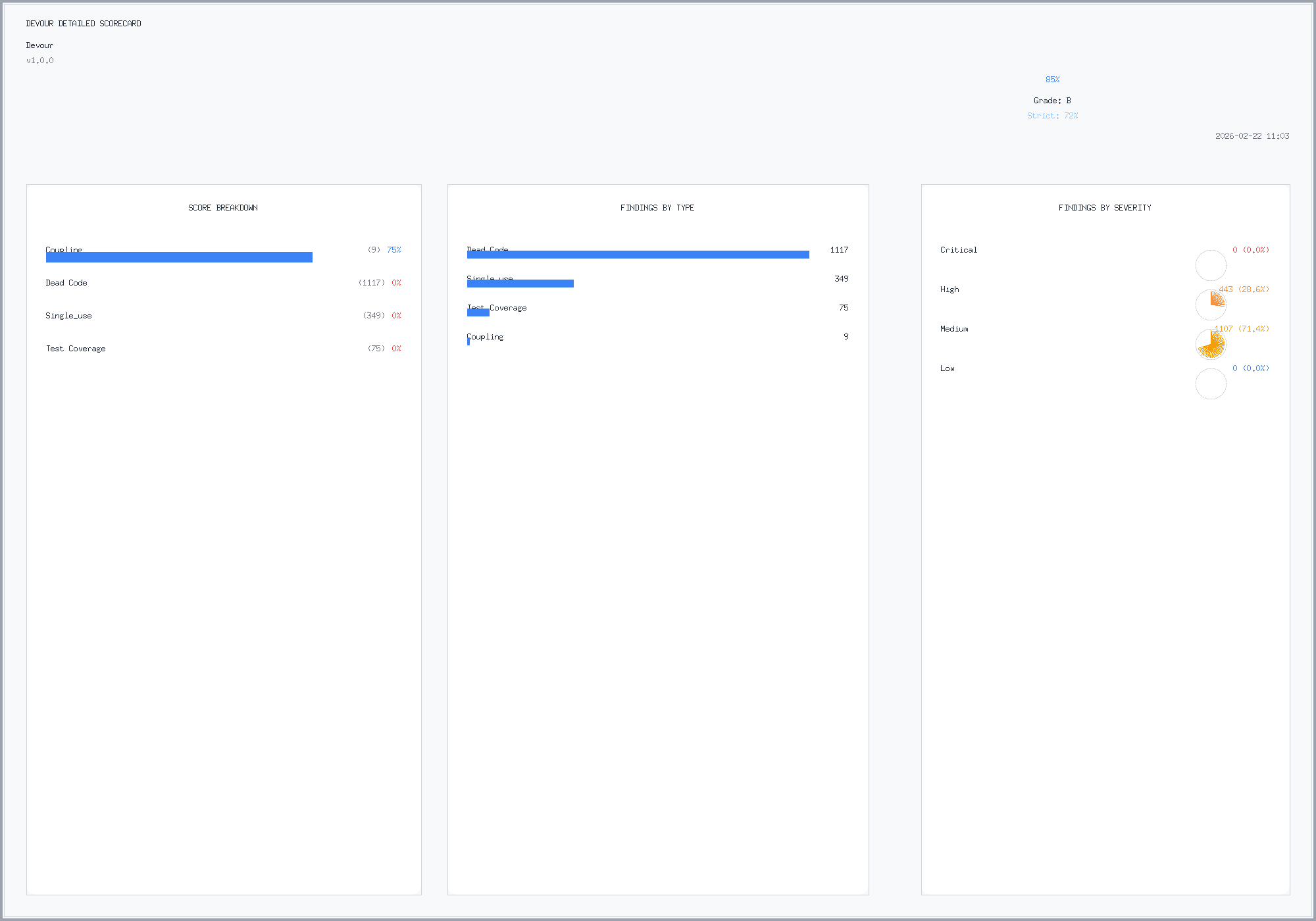The image size is (1316, 921).
Task: Click the 0 (0.0%) Low count
Action: (1251, 368)
